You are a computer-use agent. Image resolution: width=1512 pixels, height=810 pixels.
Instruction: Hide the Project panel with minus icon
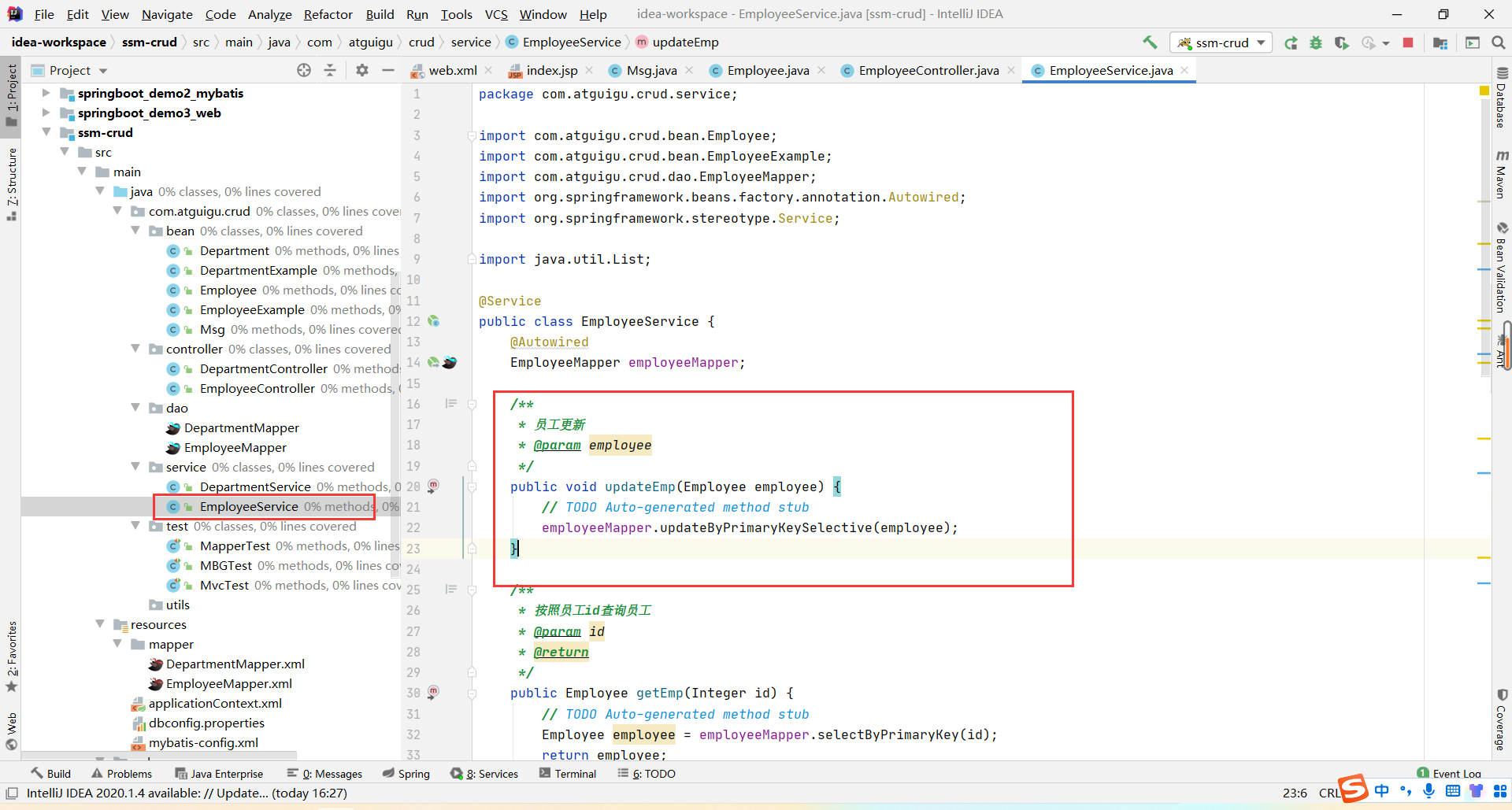point(387,70)
